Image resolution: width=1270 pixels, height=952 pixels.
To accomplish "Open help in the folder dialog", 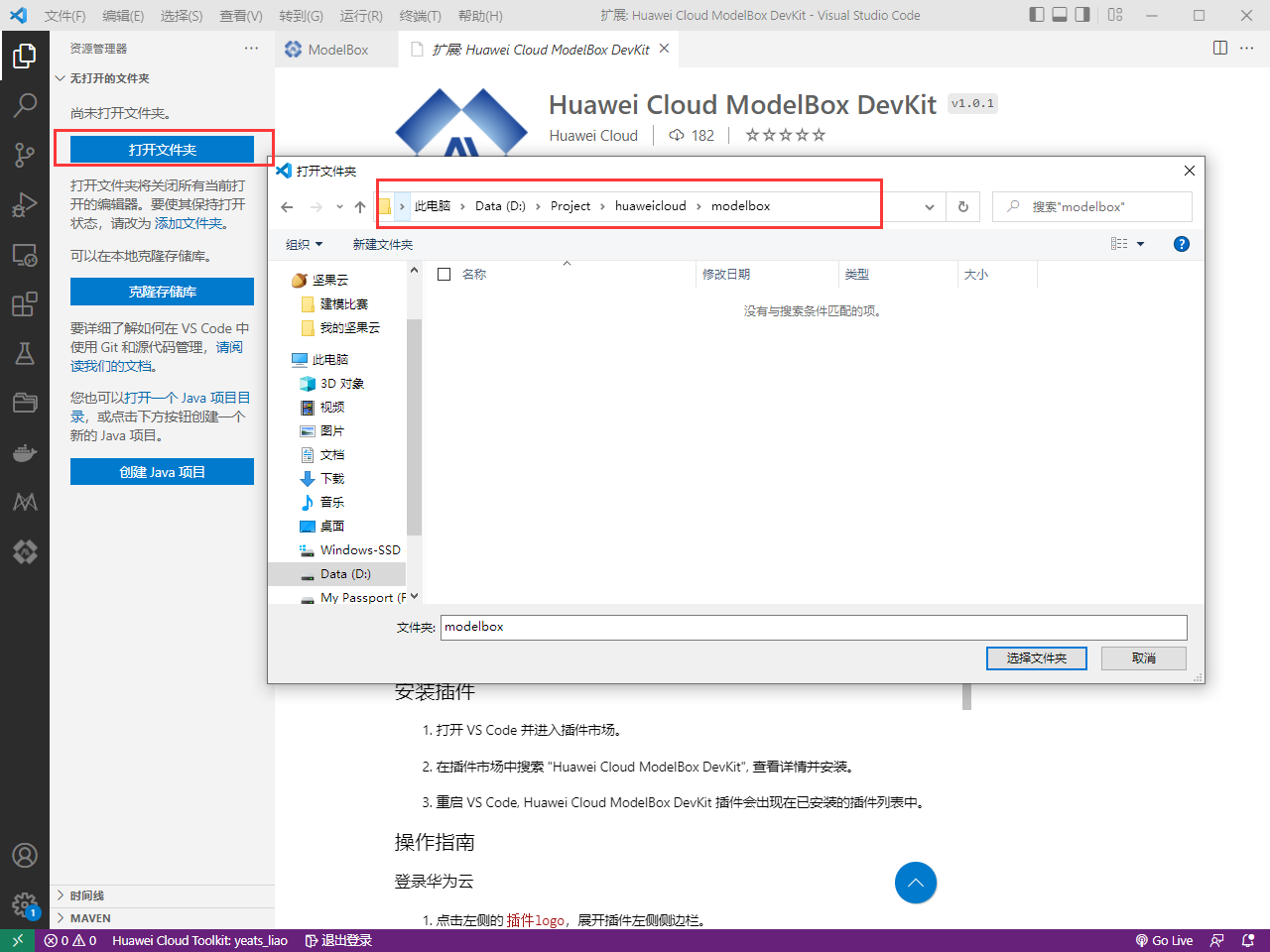I will pos(1181,244).
